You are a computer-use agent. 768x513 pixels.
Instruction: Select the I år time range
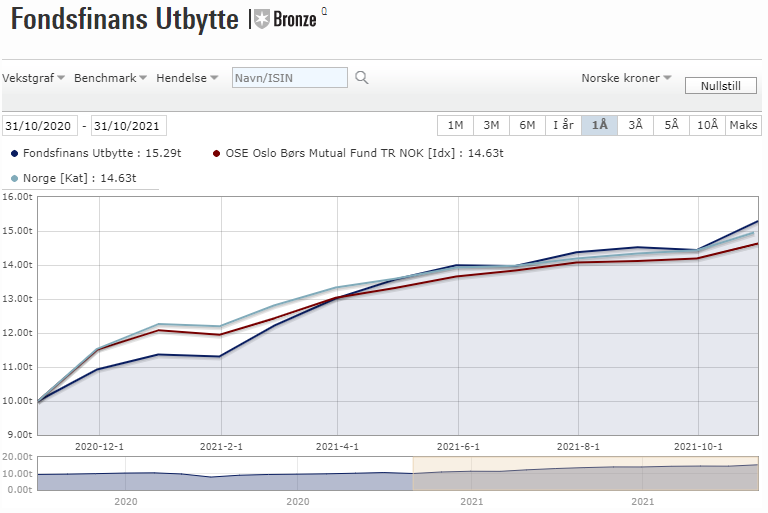(x=563, y=125)
